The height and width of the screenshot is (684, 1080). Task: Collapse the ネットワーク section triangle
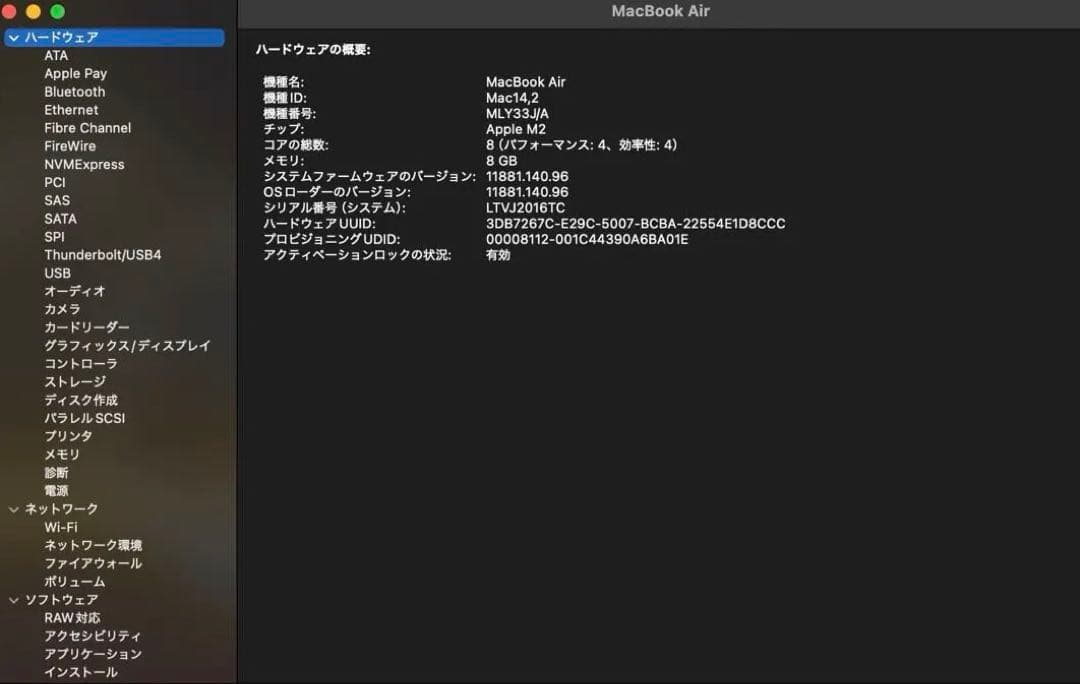[13, 508]
